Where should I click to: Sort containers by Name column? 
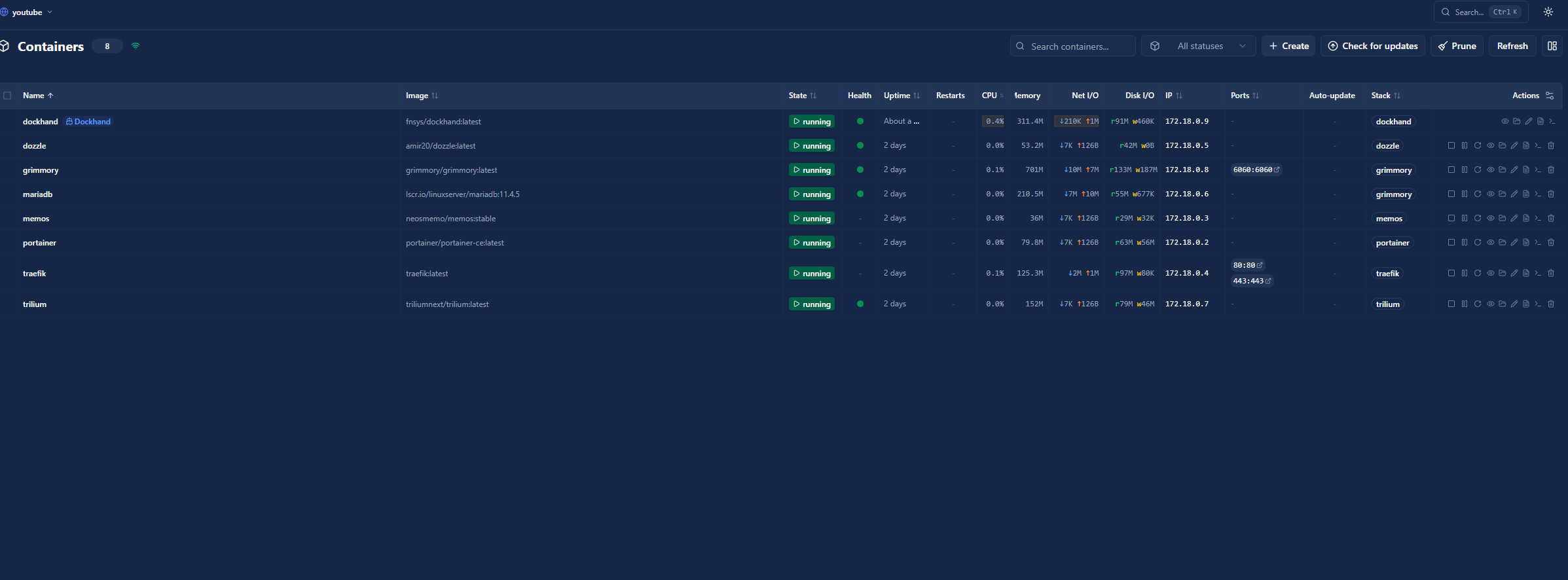[38, 96]
